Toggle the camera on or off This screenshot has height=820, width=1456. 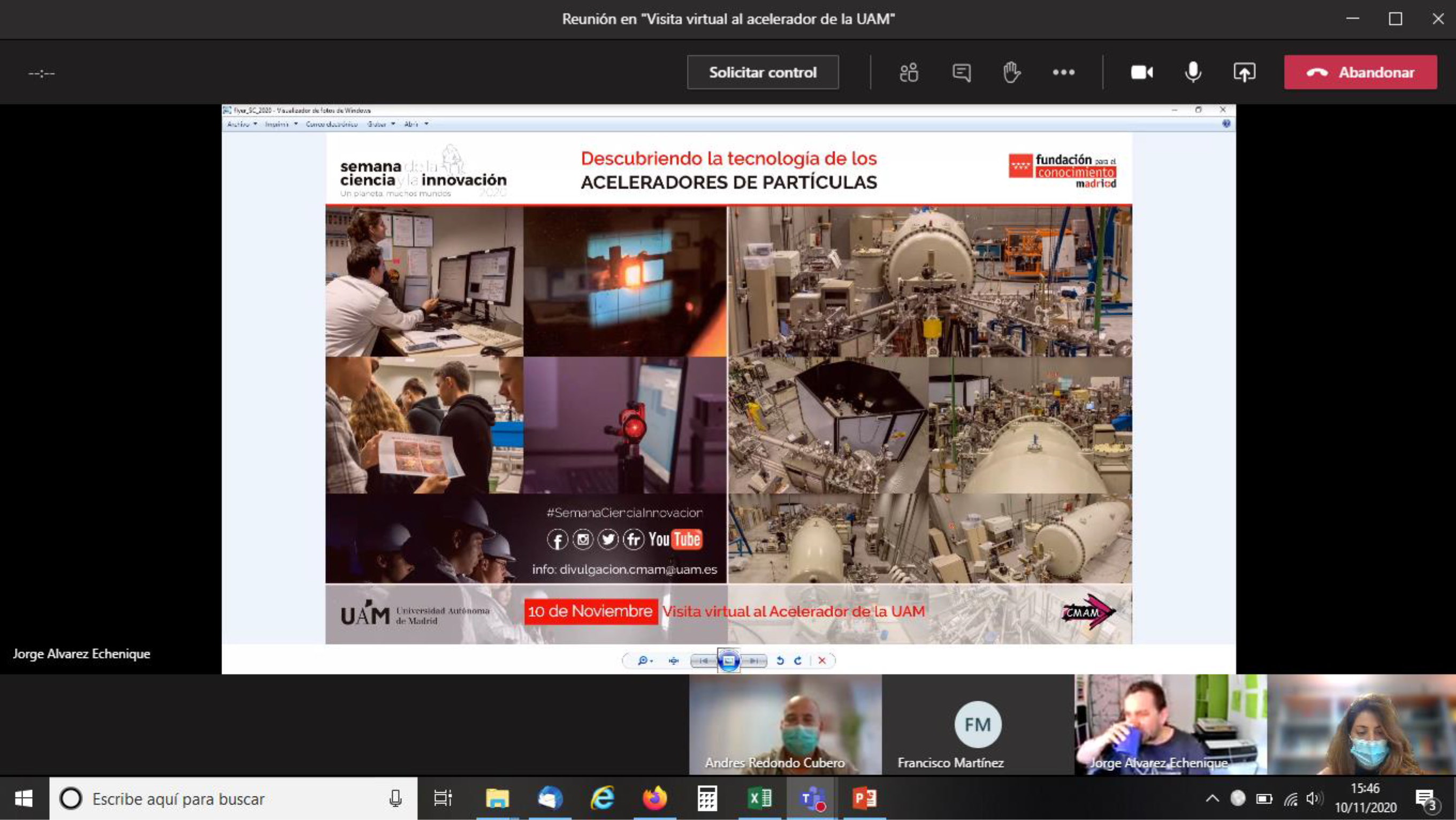pos(1142,72)
